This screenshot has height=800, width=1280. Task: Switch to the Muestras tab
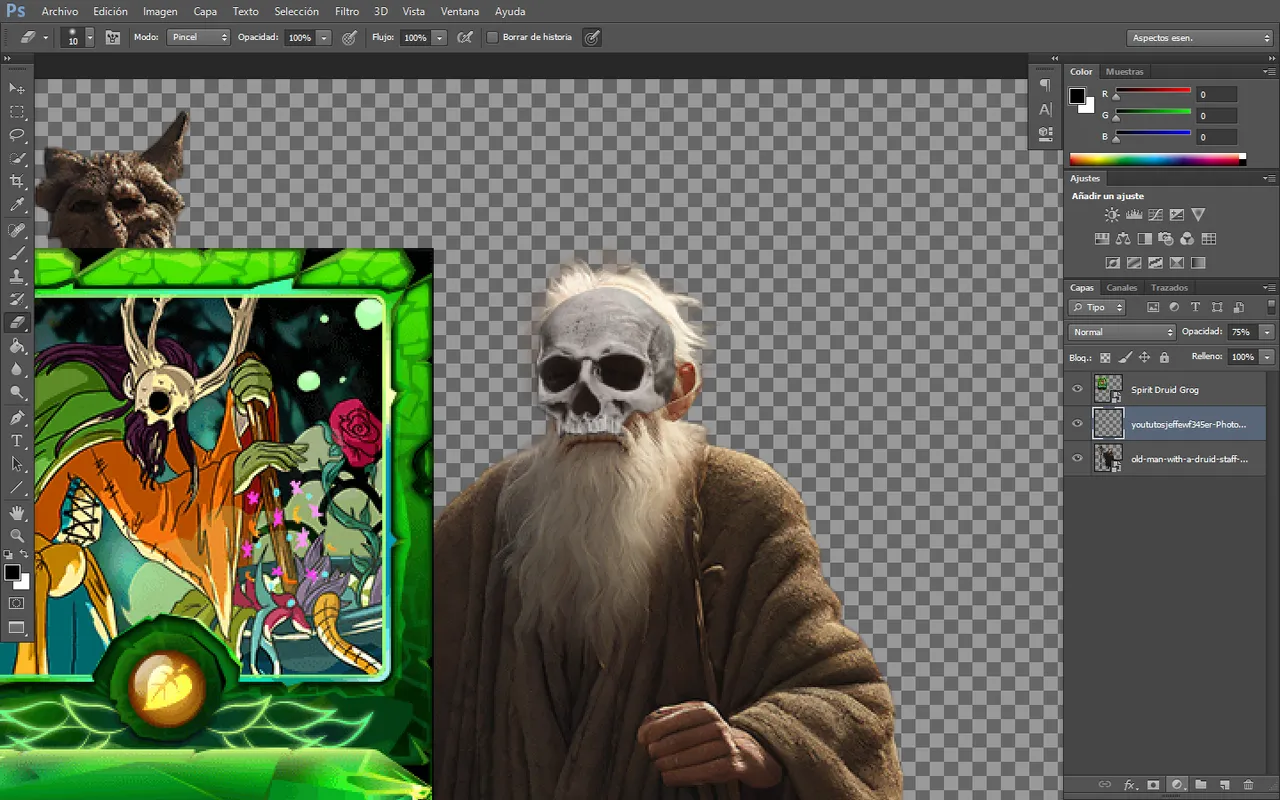[x=1125, y=72]
